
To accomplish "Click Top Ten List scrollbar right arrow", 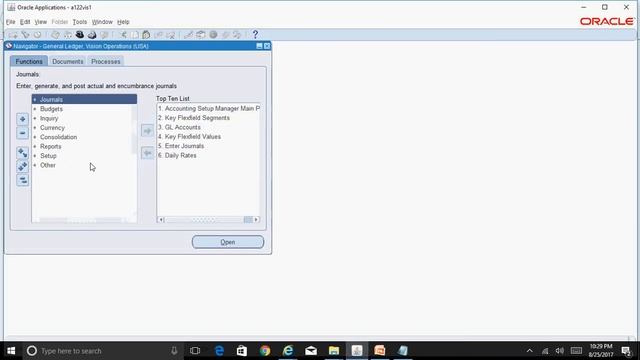I will 256,220.
